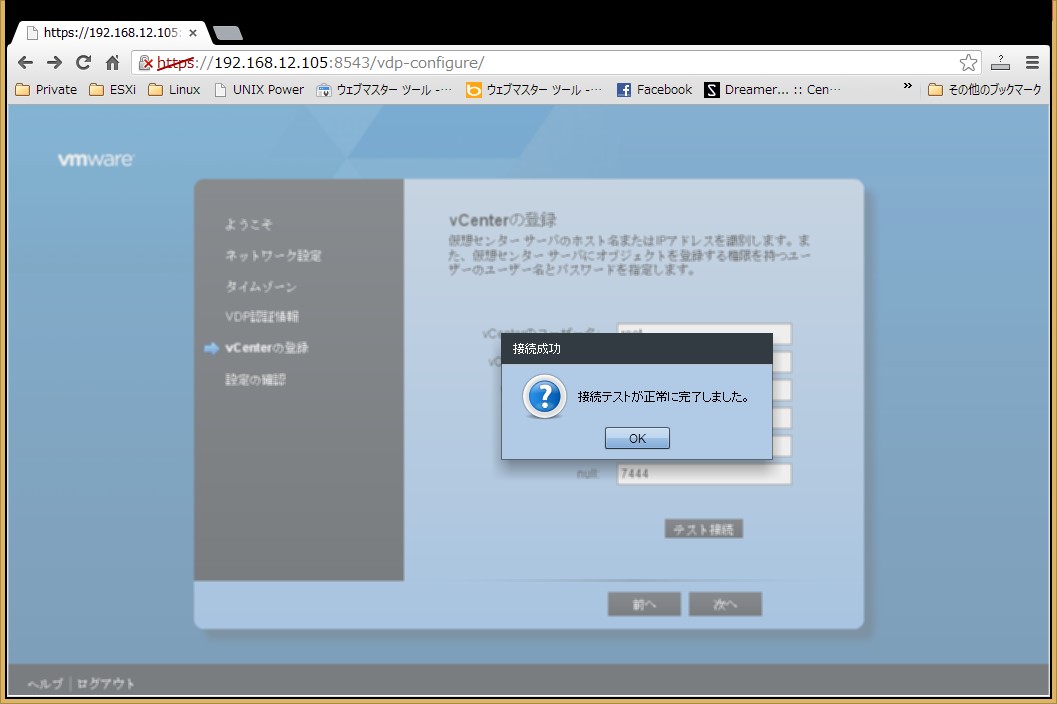
Task: Click the extension icon beside the star
Action: click(x=1000, y=63)
